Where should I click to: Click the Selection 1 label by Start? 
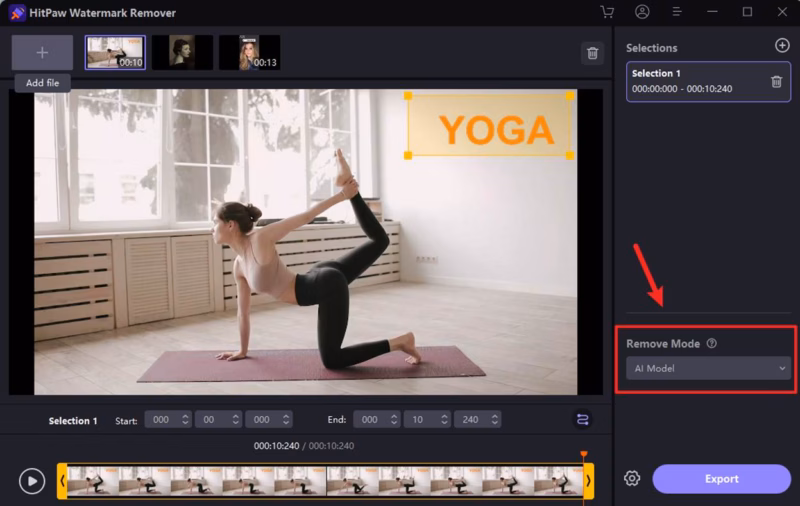coord(73,421)
